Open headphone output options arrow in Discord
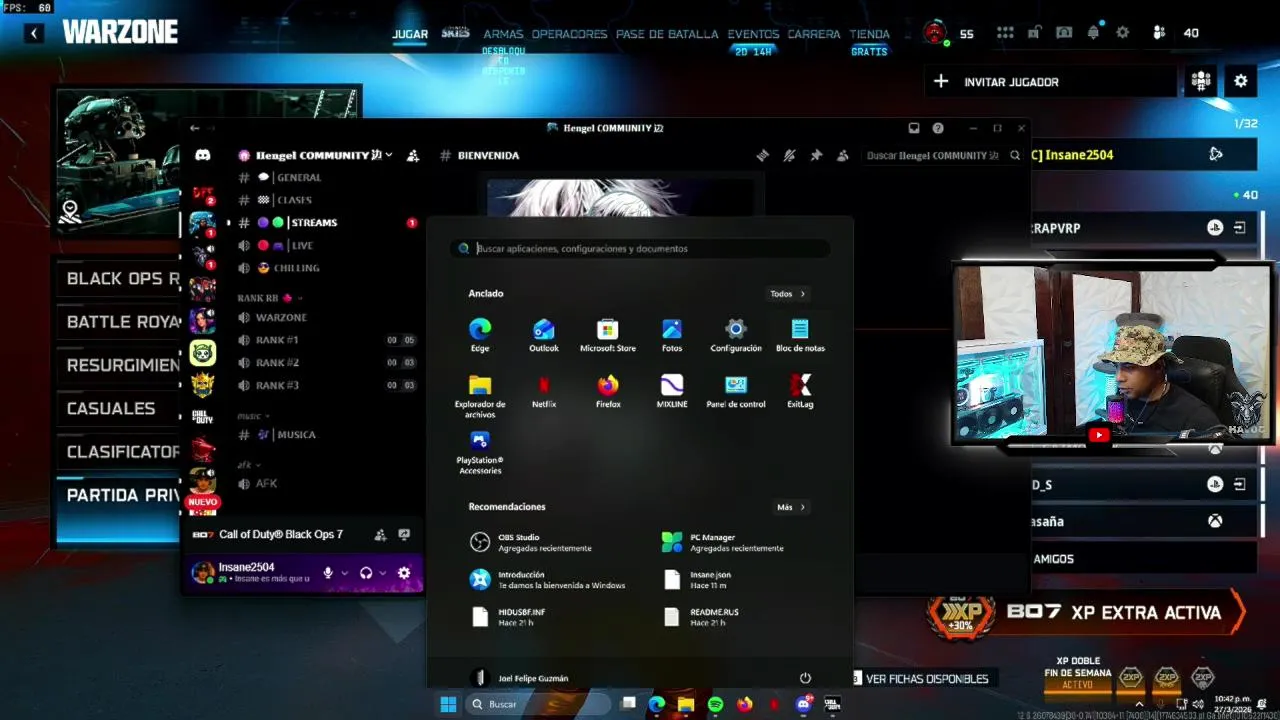1280x720 pixels. [383, 573]
